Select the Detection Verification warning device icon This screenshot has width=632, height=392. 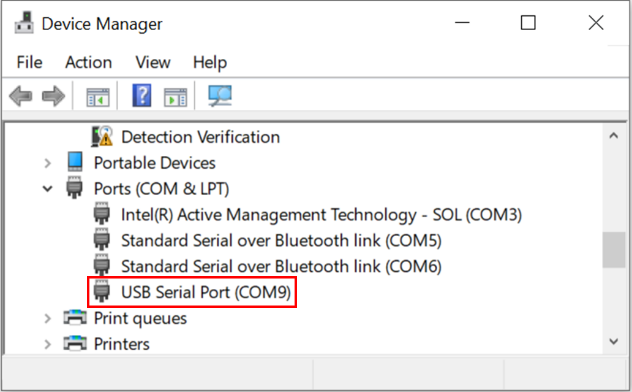point(102,136)
